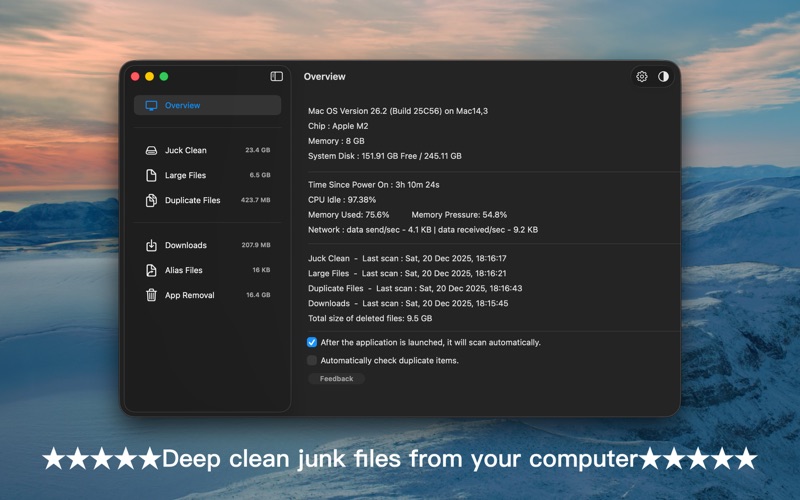Viewport: 800px width, 500px height.
Task: Click Duplicate Files last scan 18:16:43 line
Action: pos(415,288)
